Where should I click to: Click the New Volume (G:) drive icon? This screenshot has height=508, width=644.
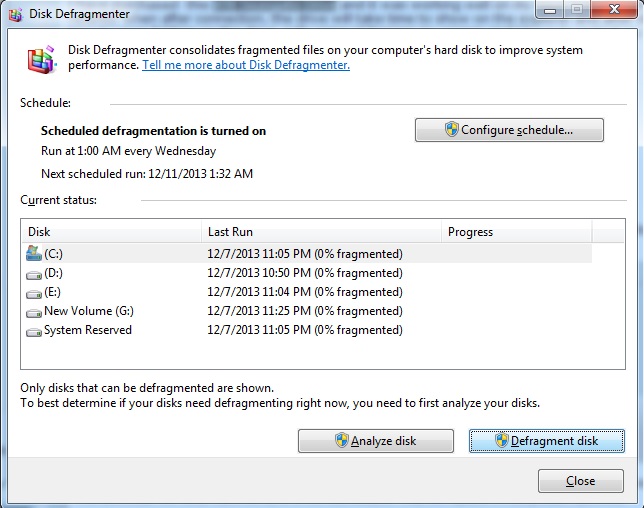(x=34, y=311)
